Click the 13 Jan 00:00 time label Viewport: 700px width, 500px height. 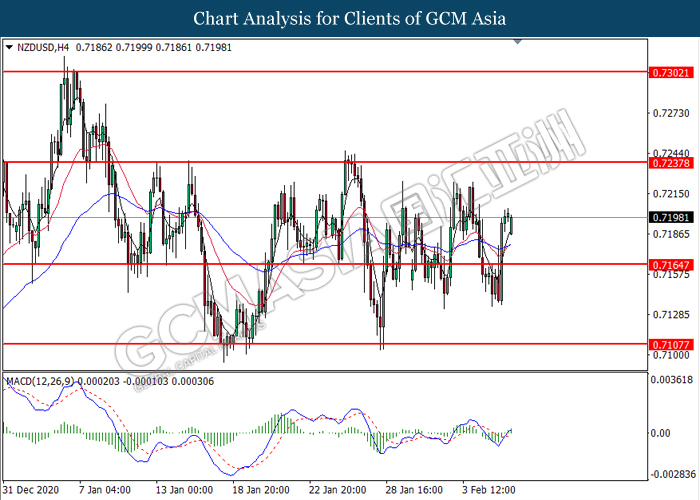(x=183, y=491)
